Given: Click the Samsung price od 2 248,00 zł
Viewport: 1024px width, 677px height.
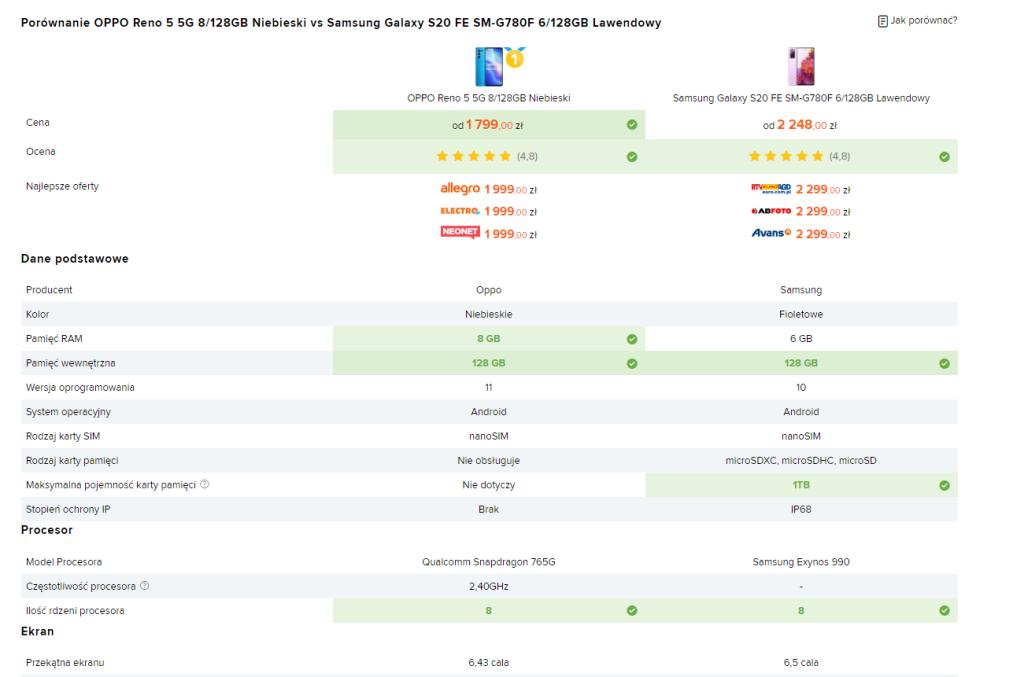Looking at the screenshot, I should click(x=800, y=125).
